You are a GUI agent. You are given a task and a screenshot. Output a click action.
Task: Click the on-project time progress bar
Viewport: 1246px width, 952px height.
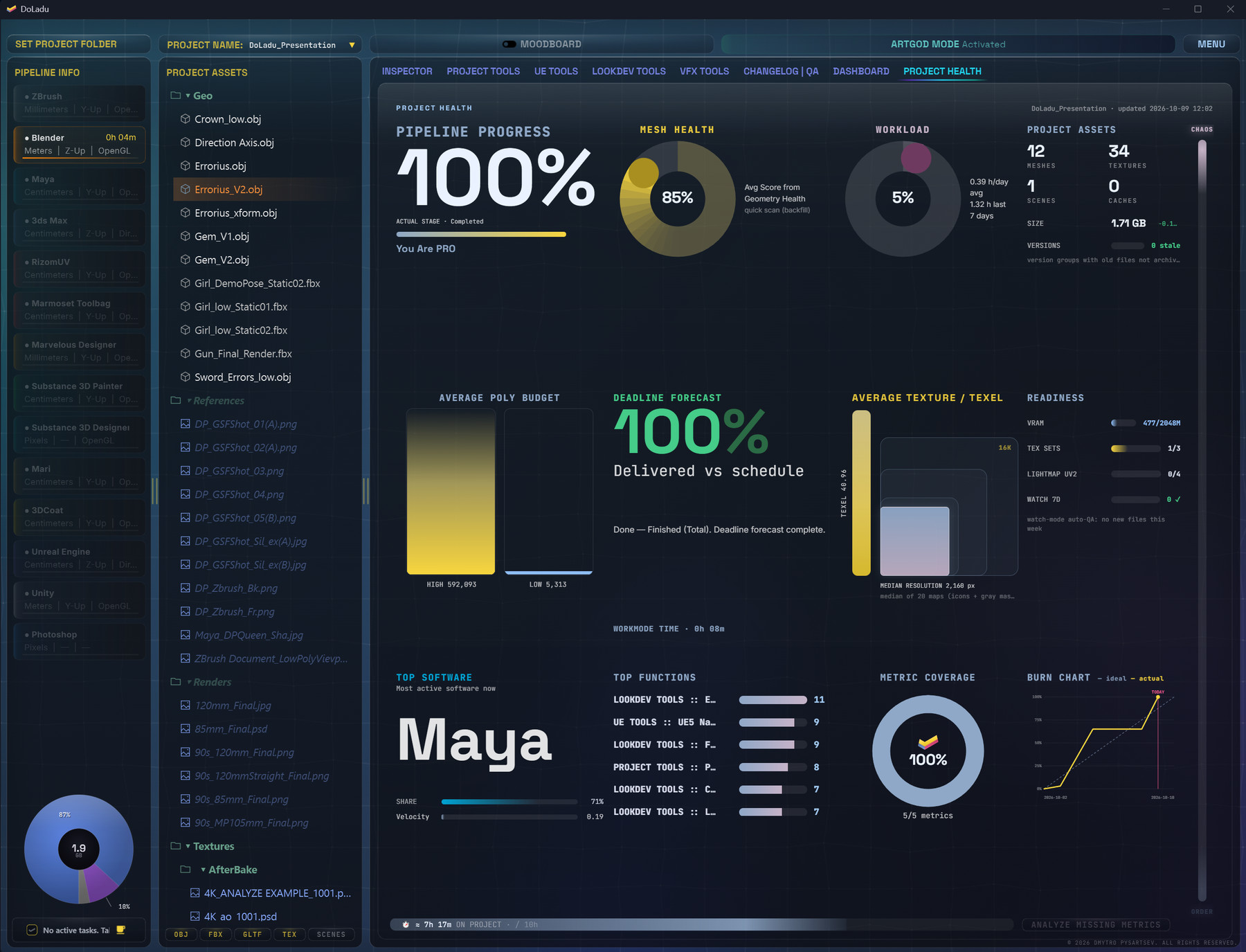702,924
